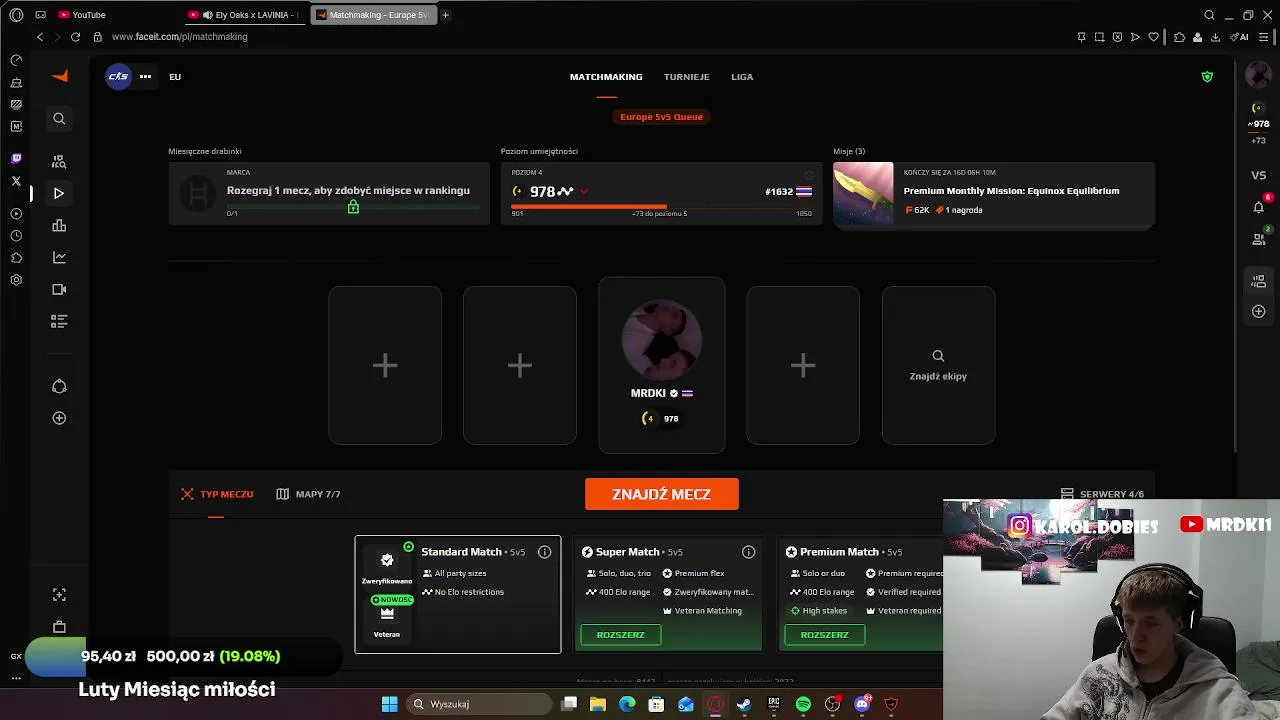Image resolution: width=1280 pixels, height=720 pixels.
Task: Toggle Zweryfikowano verified matching option
Action: tap(387, 567)
